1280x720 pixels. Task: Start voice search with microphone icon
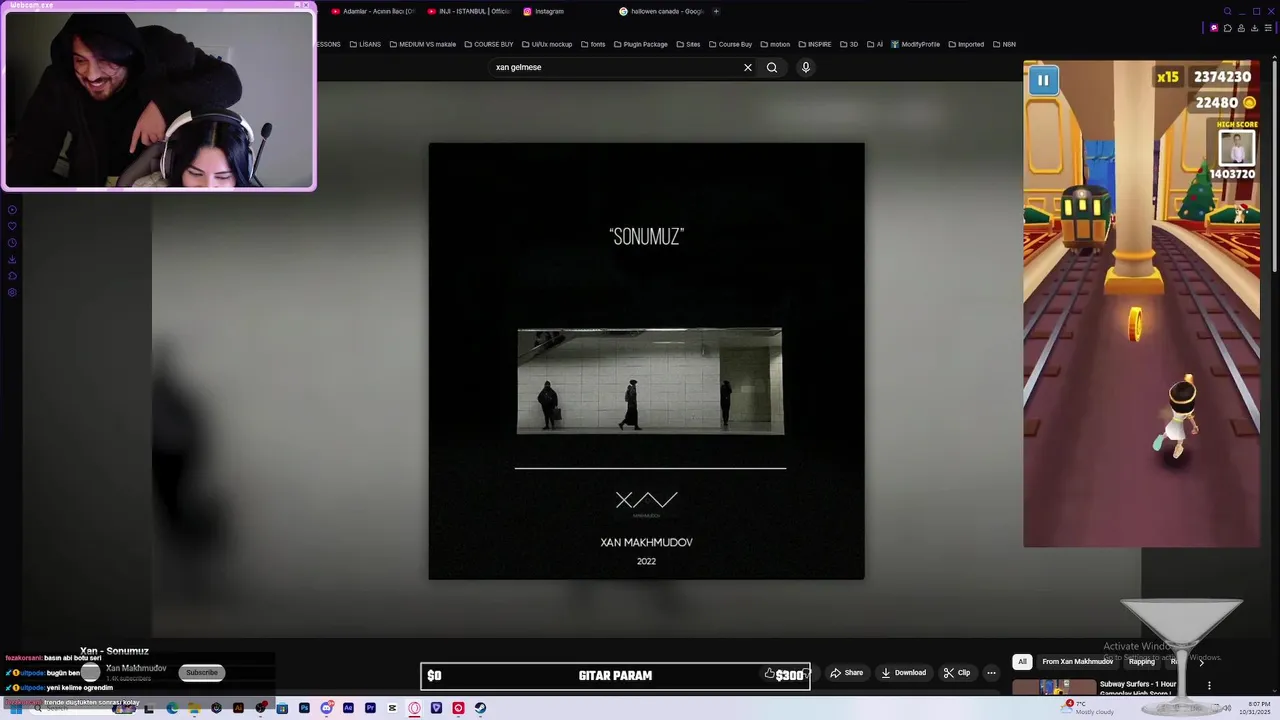(x=805, y=67)
